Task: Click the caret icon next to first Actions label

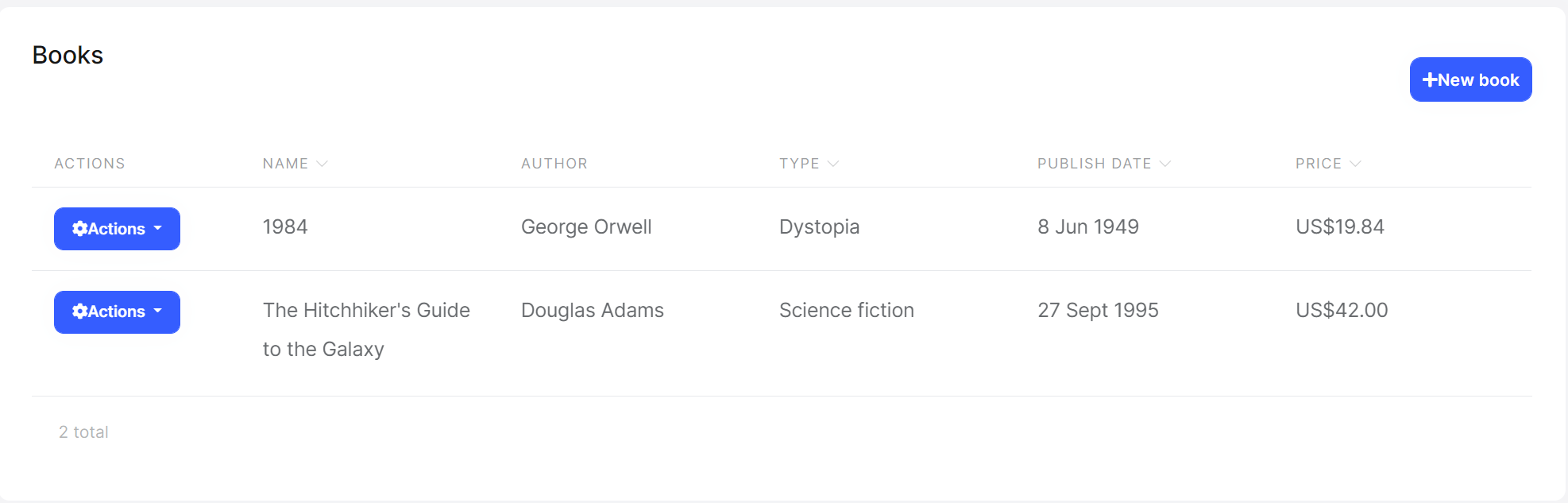Action: click(156, 229)
